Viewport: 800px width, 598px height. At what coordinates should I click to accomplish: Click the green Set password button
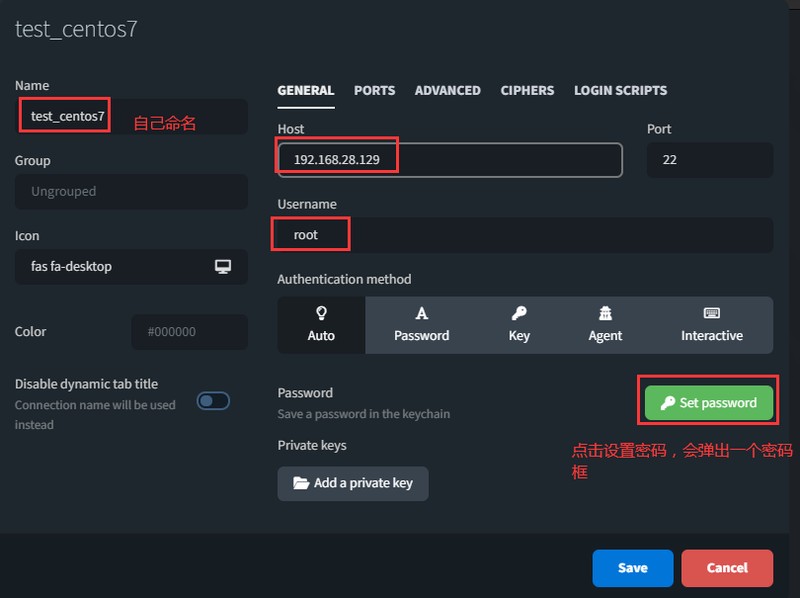tap(709, 403)
